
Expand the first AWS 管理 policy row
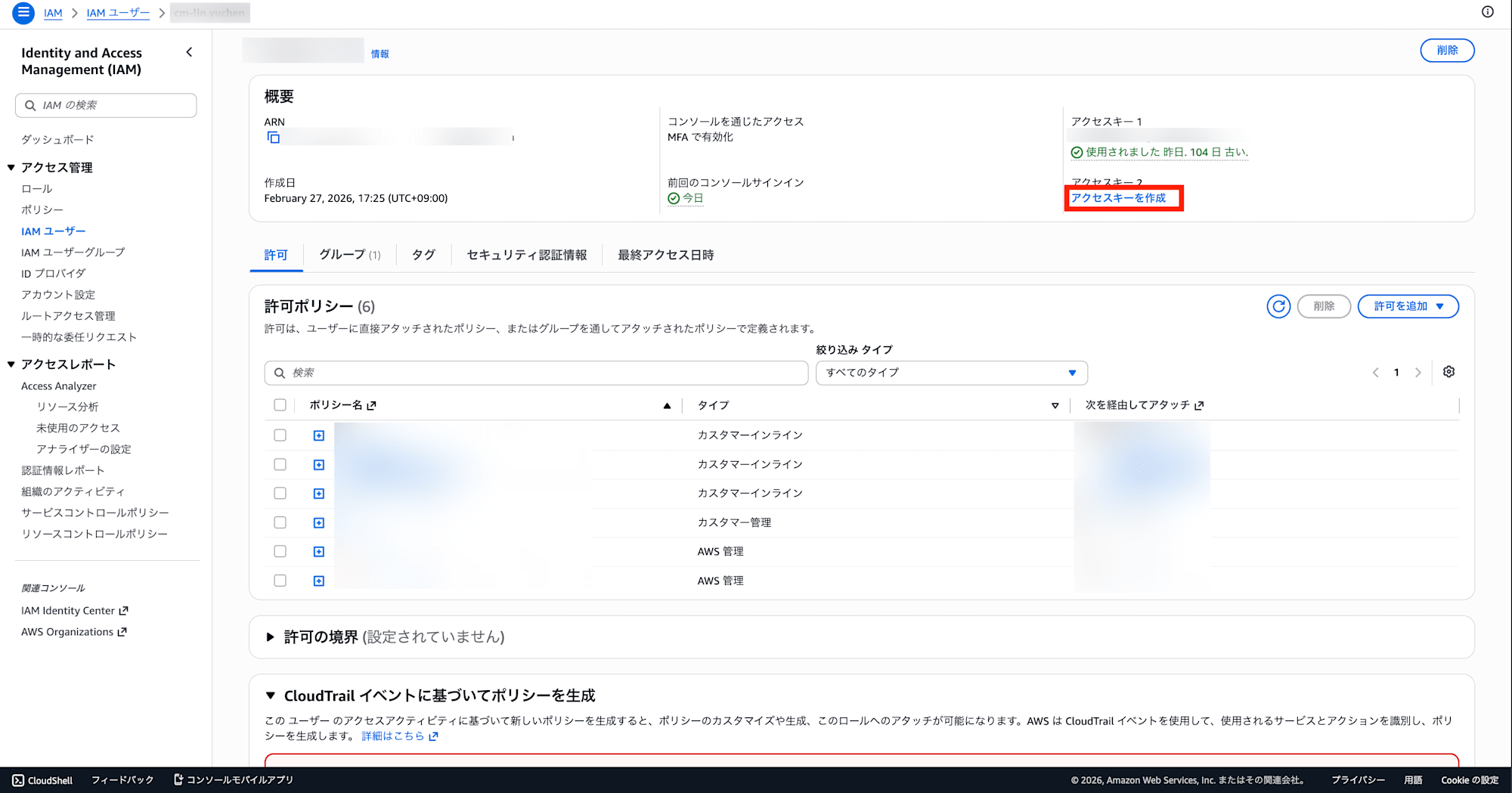click(x=319, y=552)
